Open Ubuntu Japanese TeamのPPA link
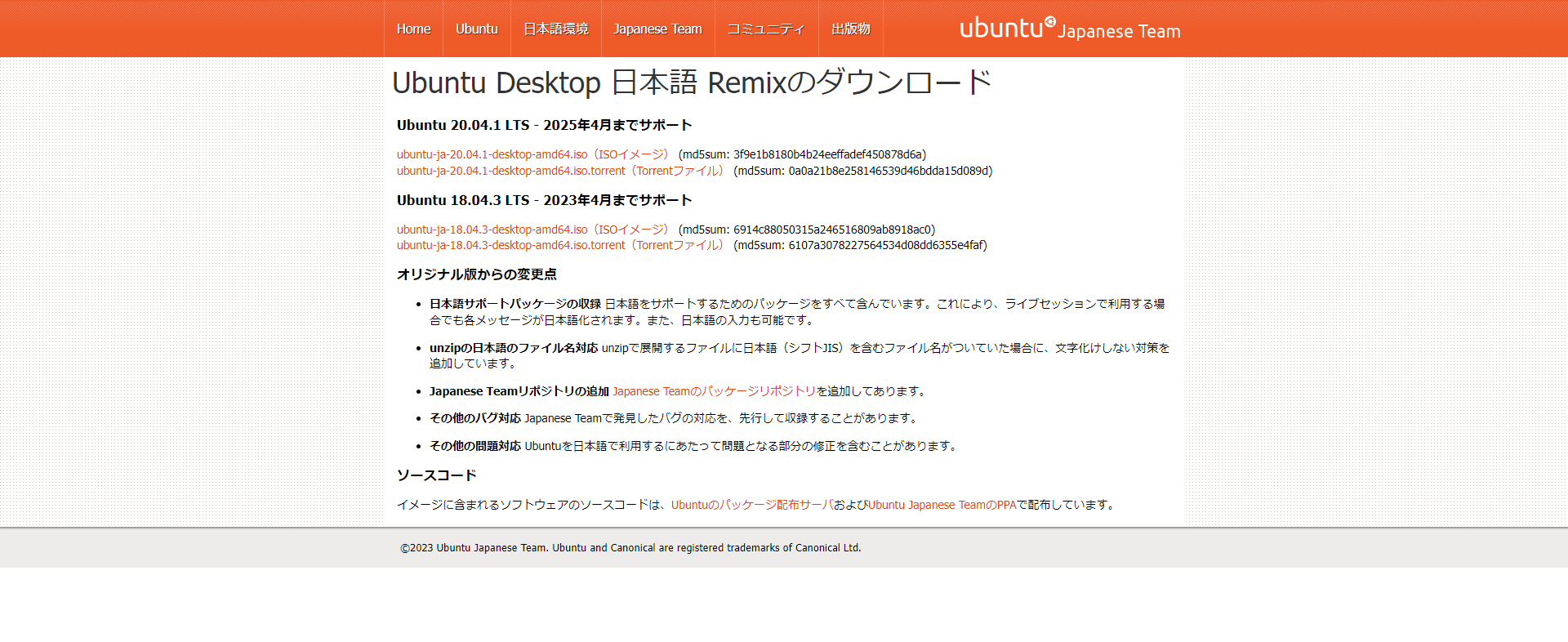 point(942,505)
